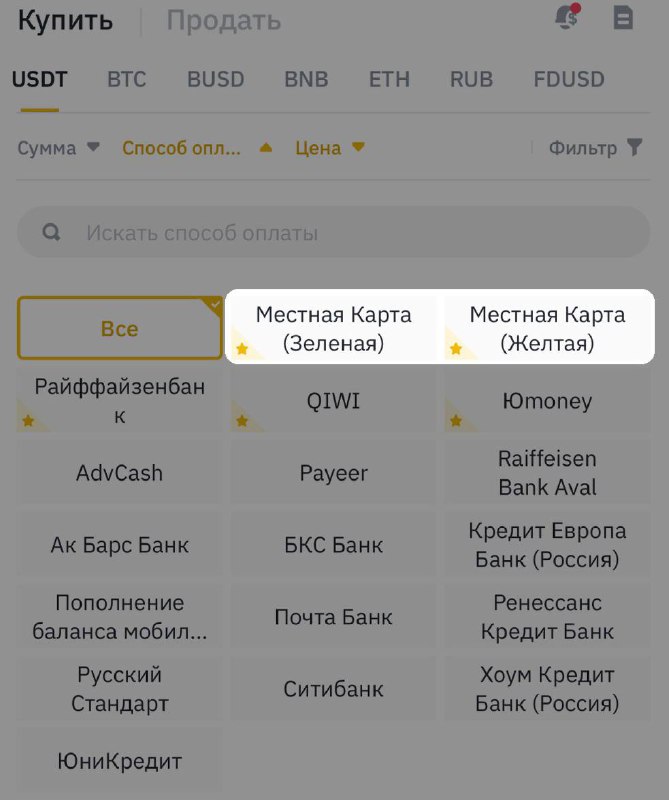Focus the Искать способ оплаты field
The height and width of the screenshot is (800, 669).
[334, 232]
